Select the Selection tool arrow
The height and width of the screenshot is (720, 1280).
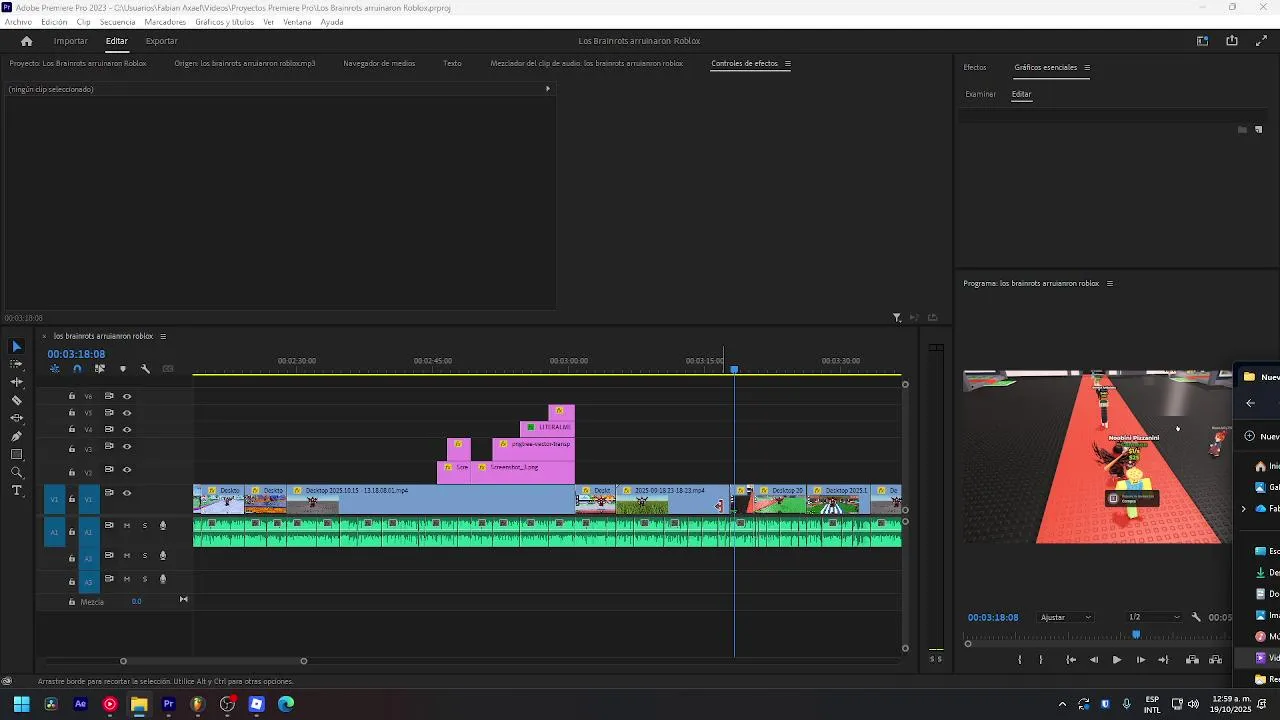(16, 346)
